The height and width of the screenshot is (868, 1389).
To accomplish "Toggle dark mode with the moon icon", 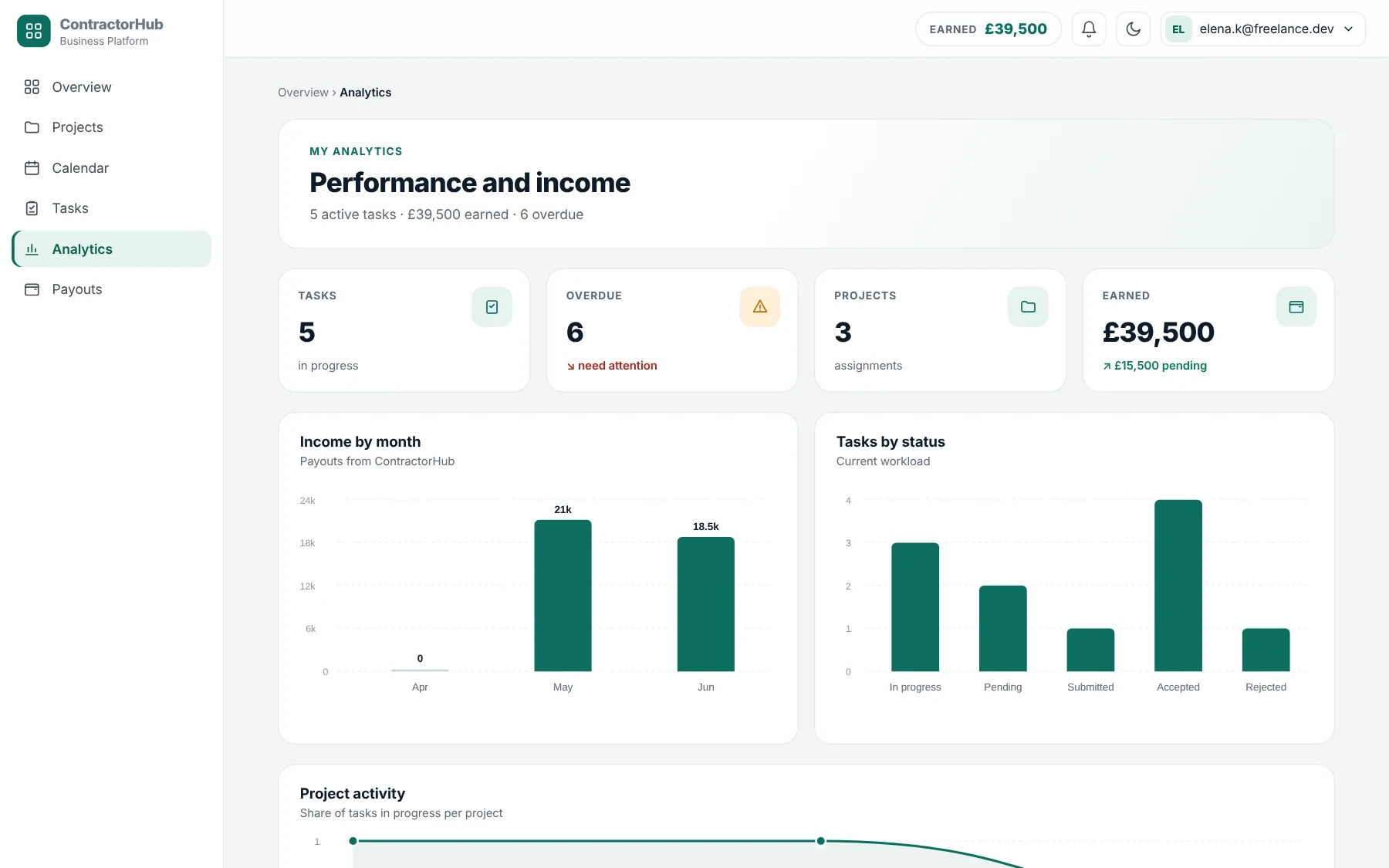I will click(1133, 29).
